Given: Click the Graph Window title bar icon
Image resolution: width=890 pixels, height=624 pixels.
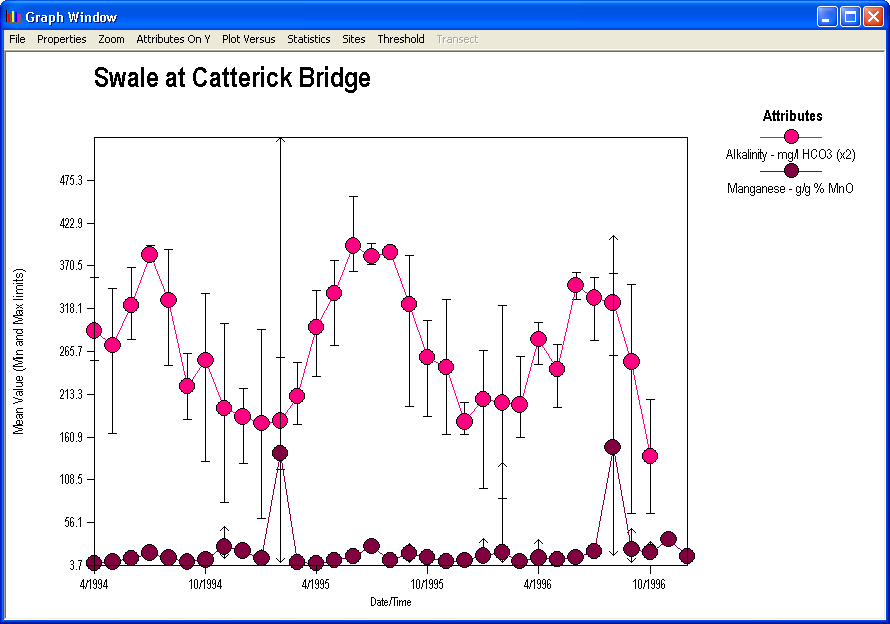Looking at the screenshot, I should tap(13, 16).
